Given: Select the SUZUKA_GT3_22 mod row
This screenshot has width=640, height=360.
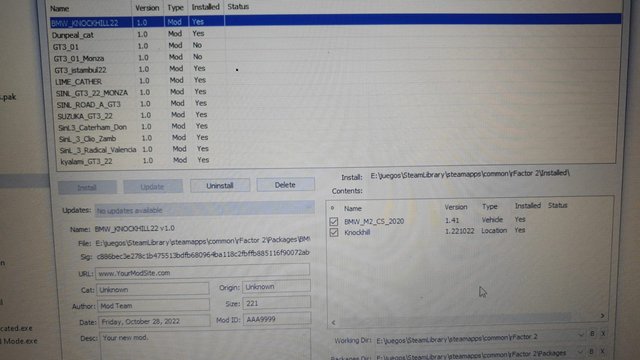Looking at the screenshot, I should (336, 115).
